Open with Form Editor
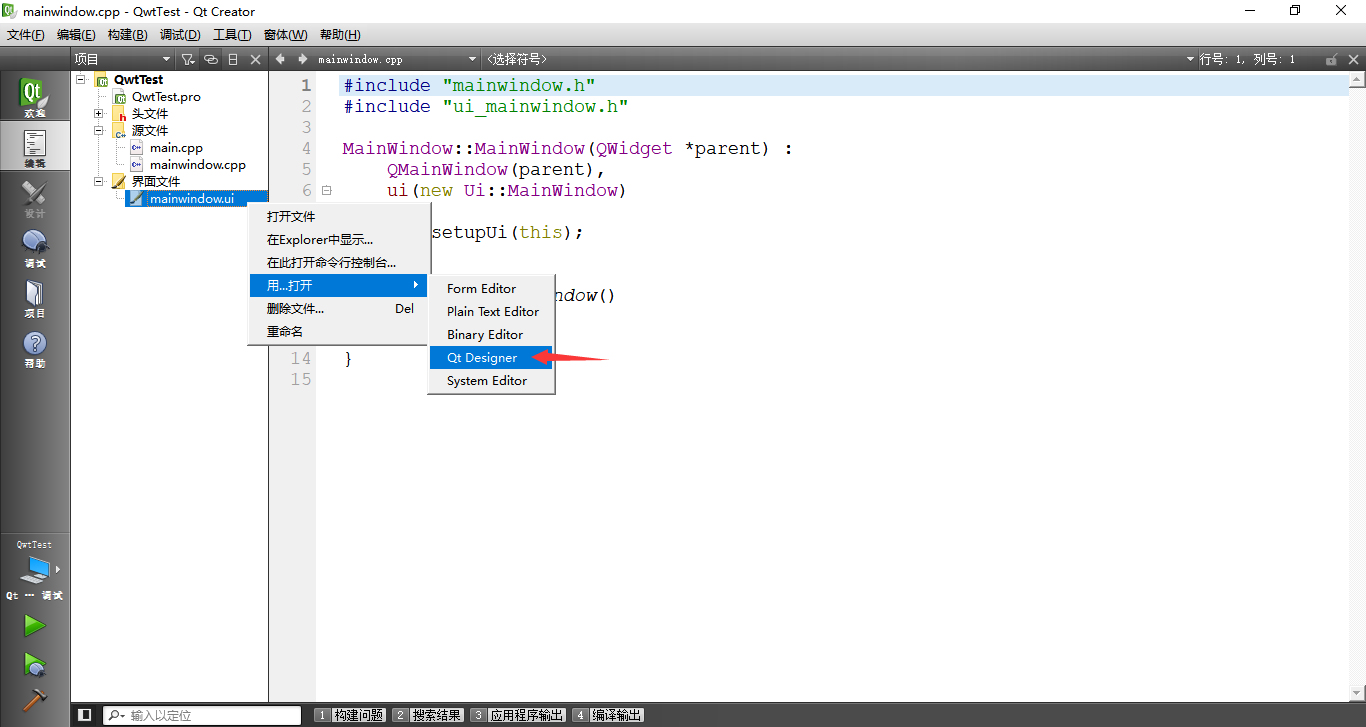 click(x=491, y=288)
